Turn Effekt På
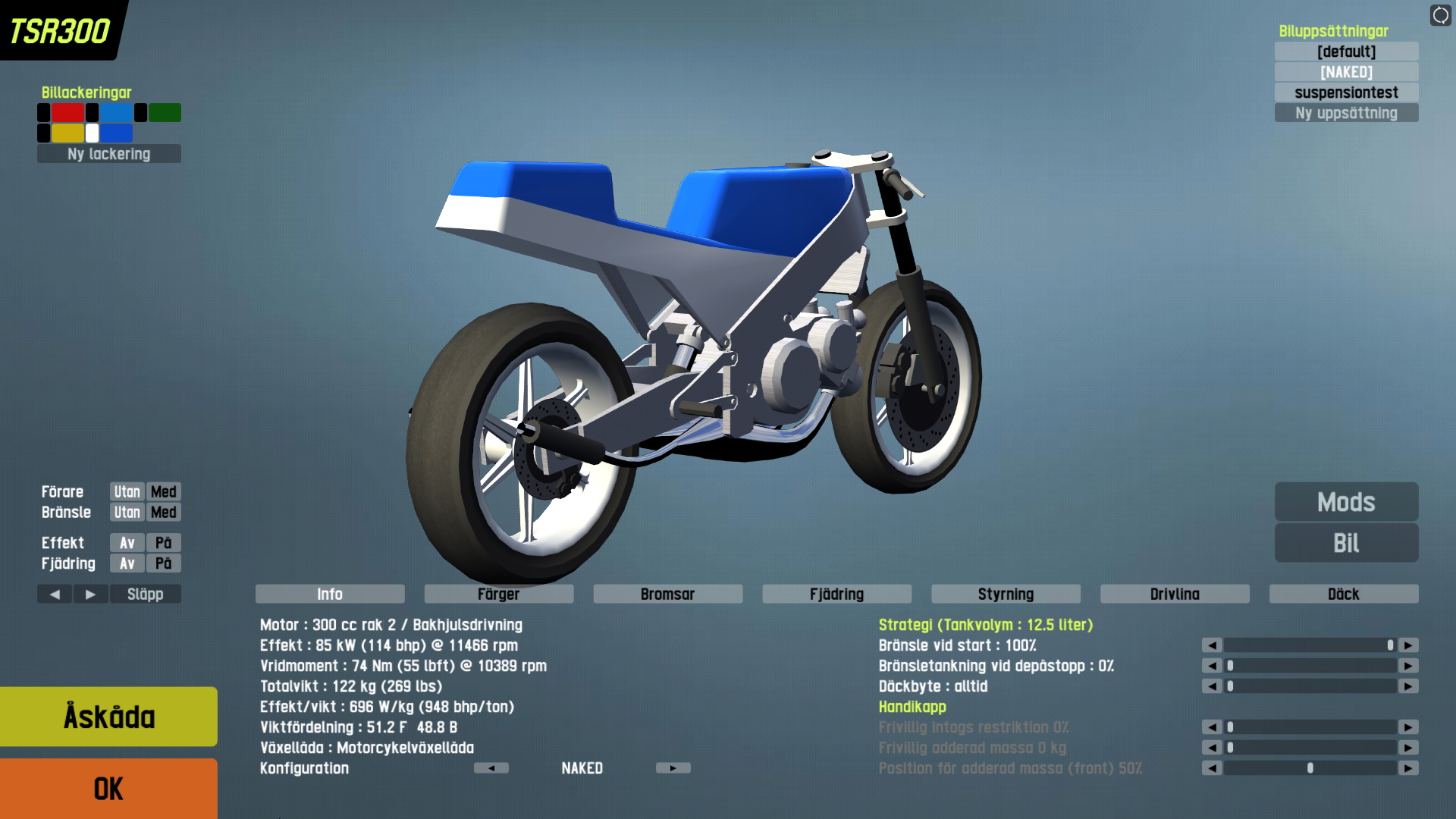 pos(163,543)
